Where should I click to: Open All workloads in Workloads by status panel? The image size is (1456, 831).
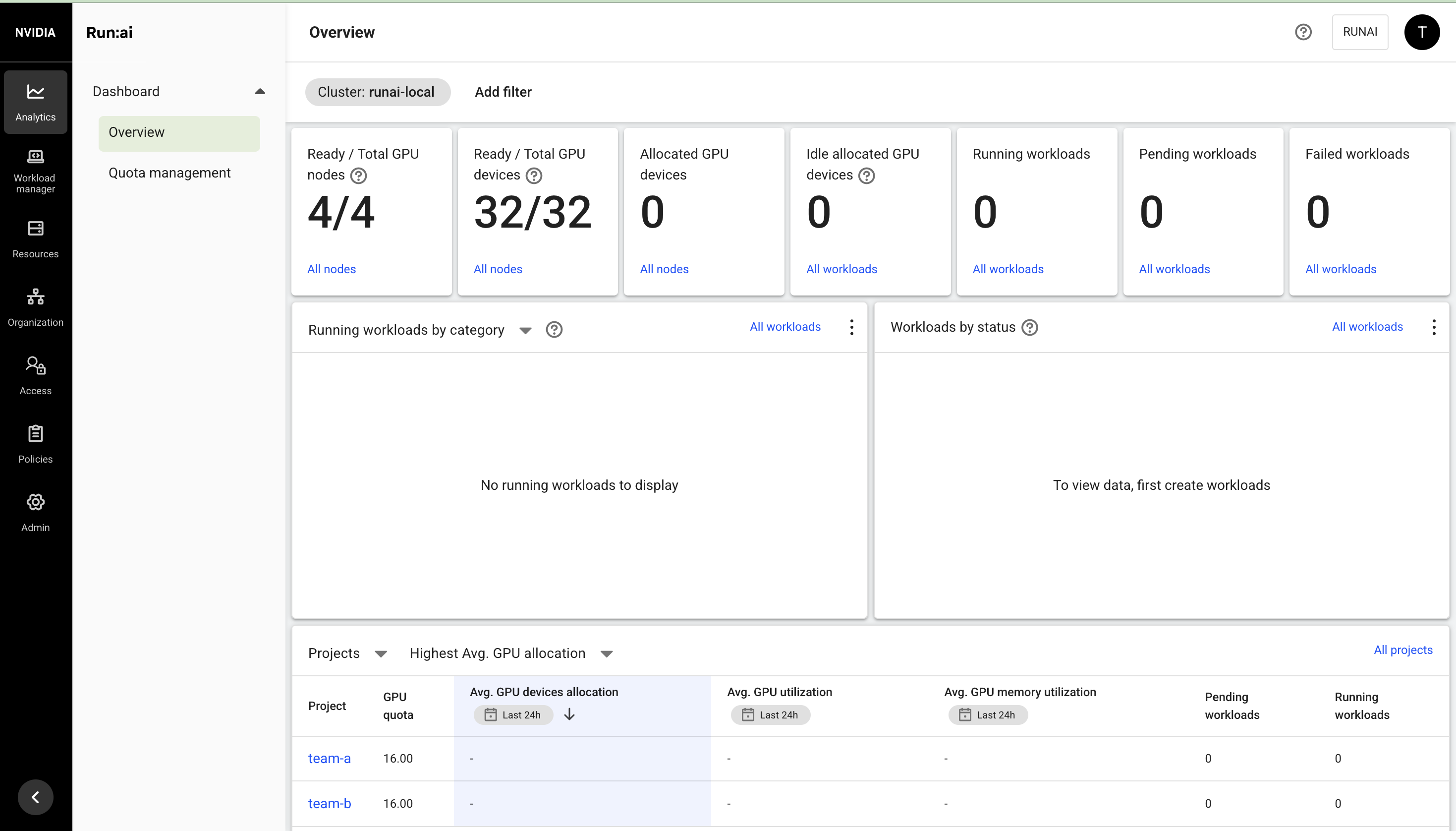tap(1367, 327)
